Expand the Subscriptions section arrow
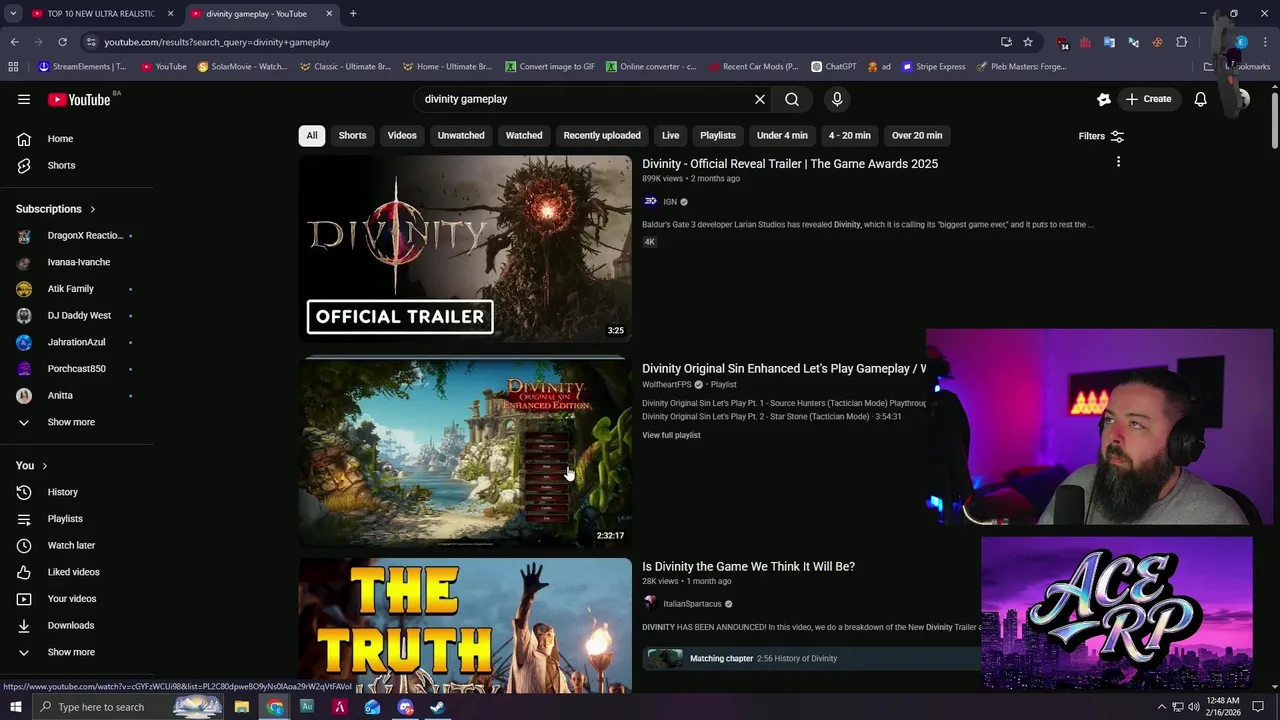The image size is (1280, 720). pos(92,209)
